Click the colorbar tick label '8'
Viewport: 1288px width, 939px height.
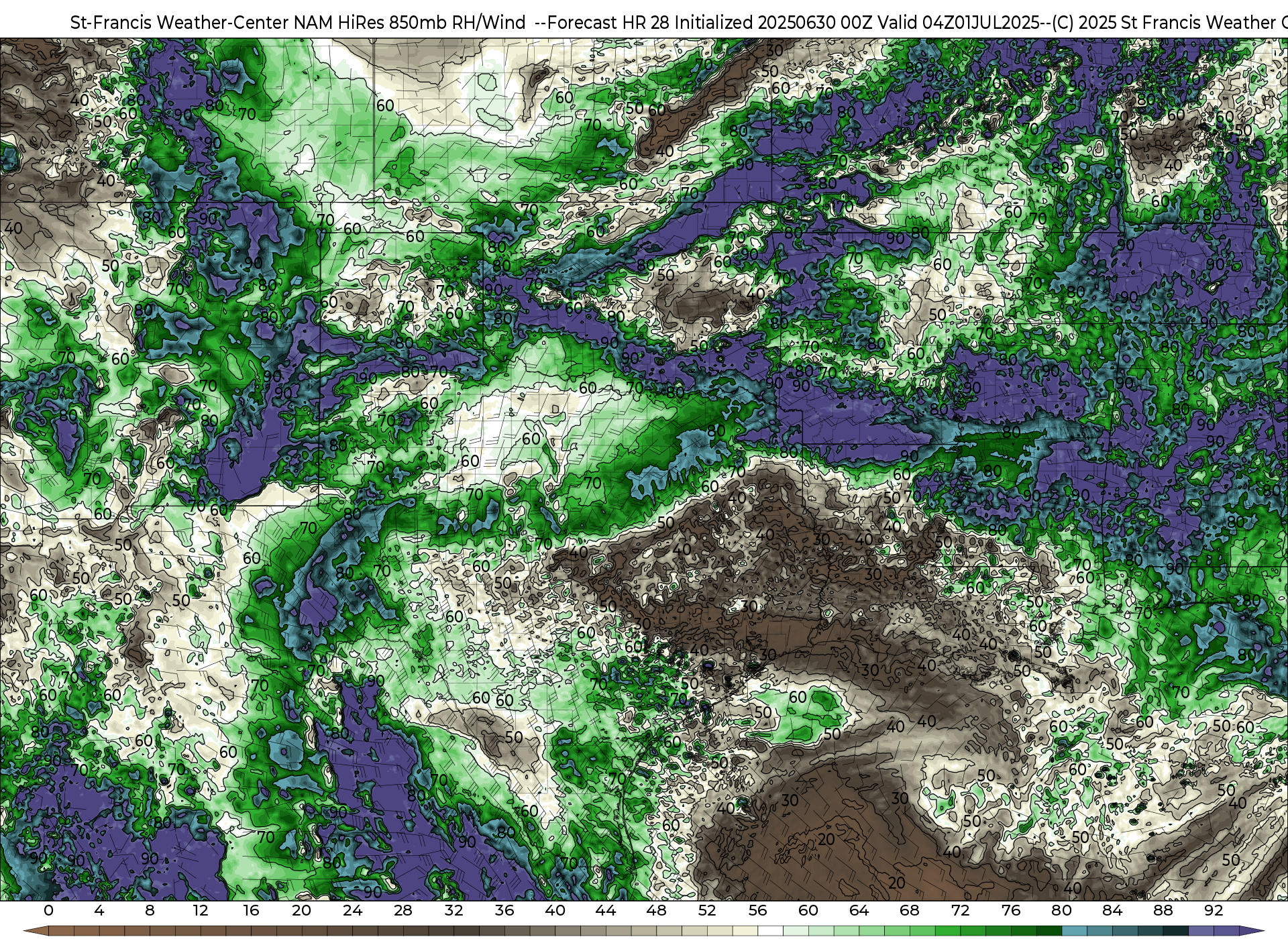[150, 911]
